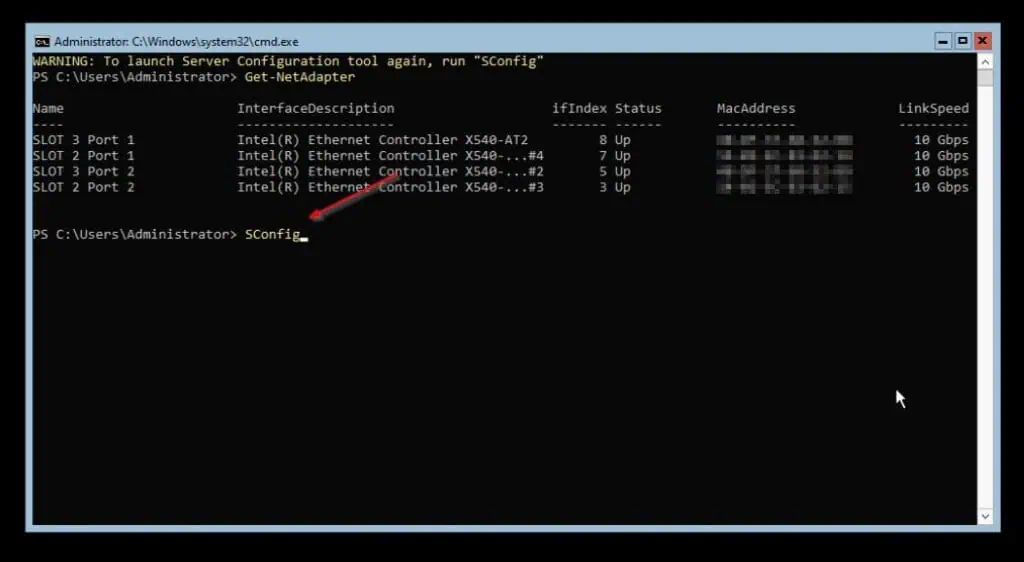Screen dimensions: 1024x562
Task: Click the Get-NetAdapter command text
Action: (299, 77)
